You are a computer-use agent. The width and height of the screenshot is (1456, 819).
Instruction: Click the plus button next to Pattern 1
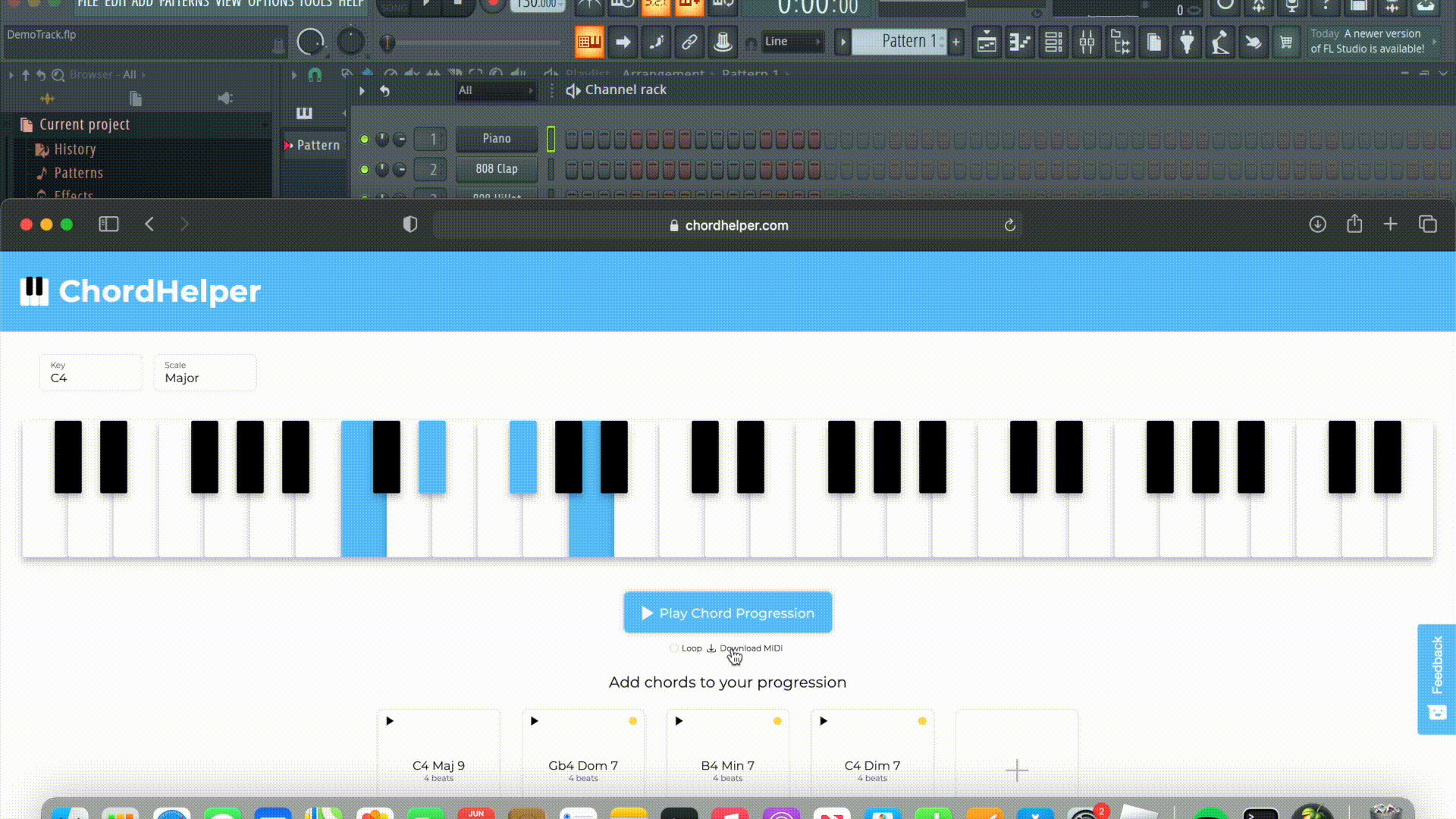[956, 42]
